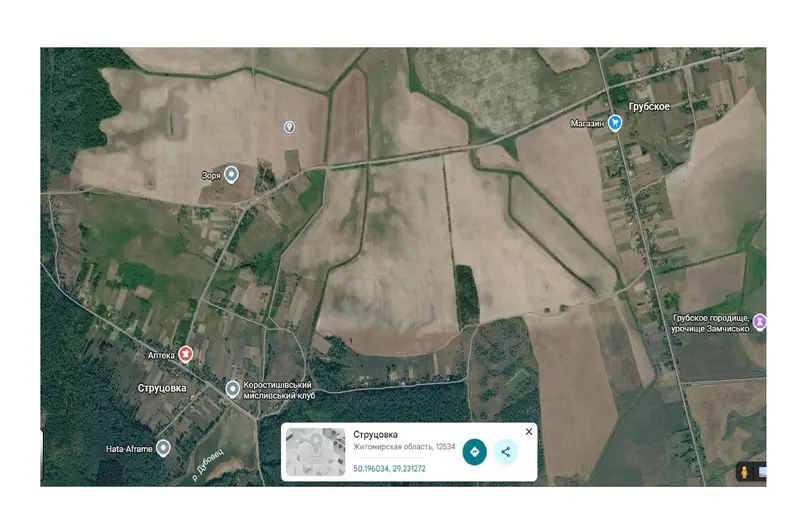Select the red Аптека pharmacy marker
Screen dimensions: 800x525
185,354
